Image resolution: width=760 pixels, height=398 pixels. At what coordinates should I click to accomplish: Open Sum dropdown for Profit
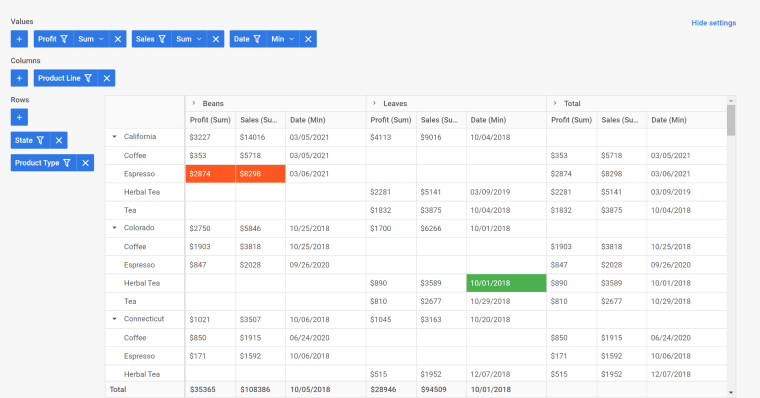[x=91, y=39]
